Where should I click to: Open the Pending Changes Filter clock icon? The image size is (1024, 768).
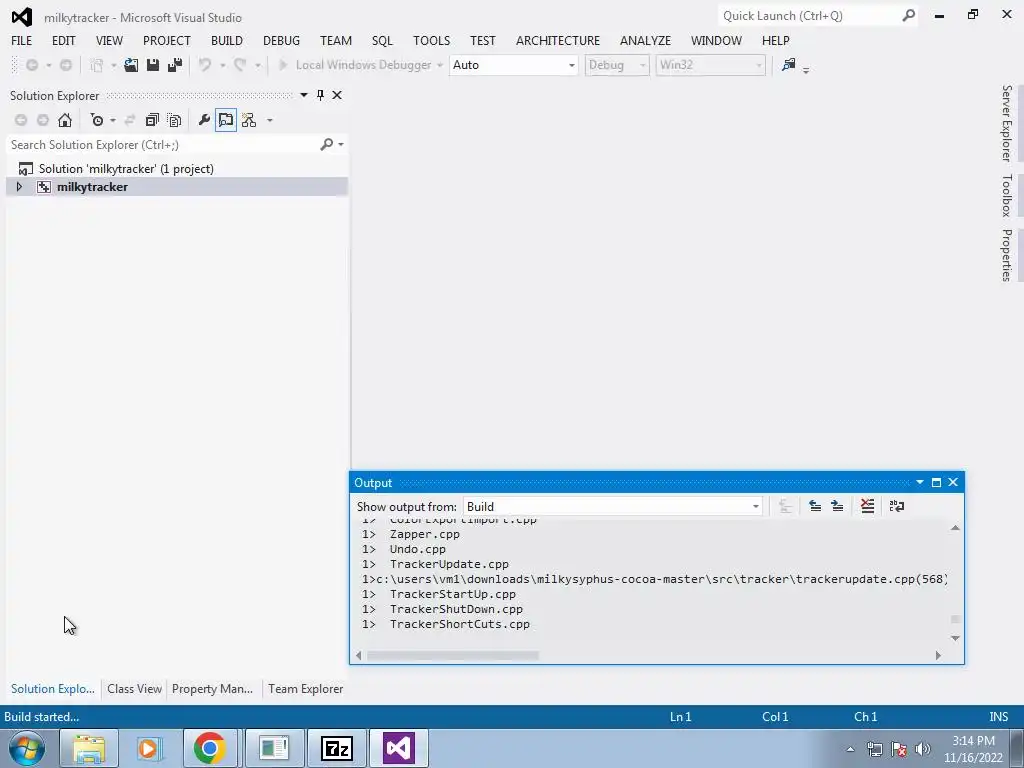tap(97, 120)
